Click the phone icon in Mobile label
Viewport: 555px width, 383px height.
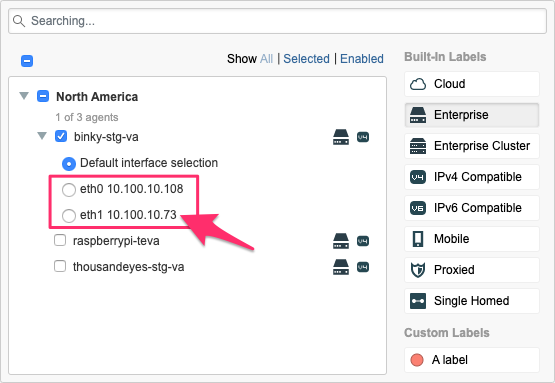click(x=418, y=239)
